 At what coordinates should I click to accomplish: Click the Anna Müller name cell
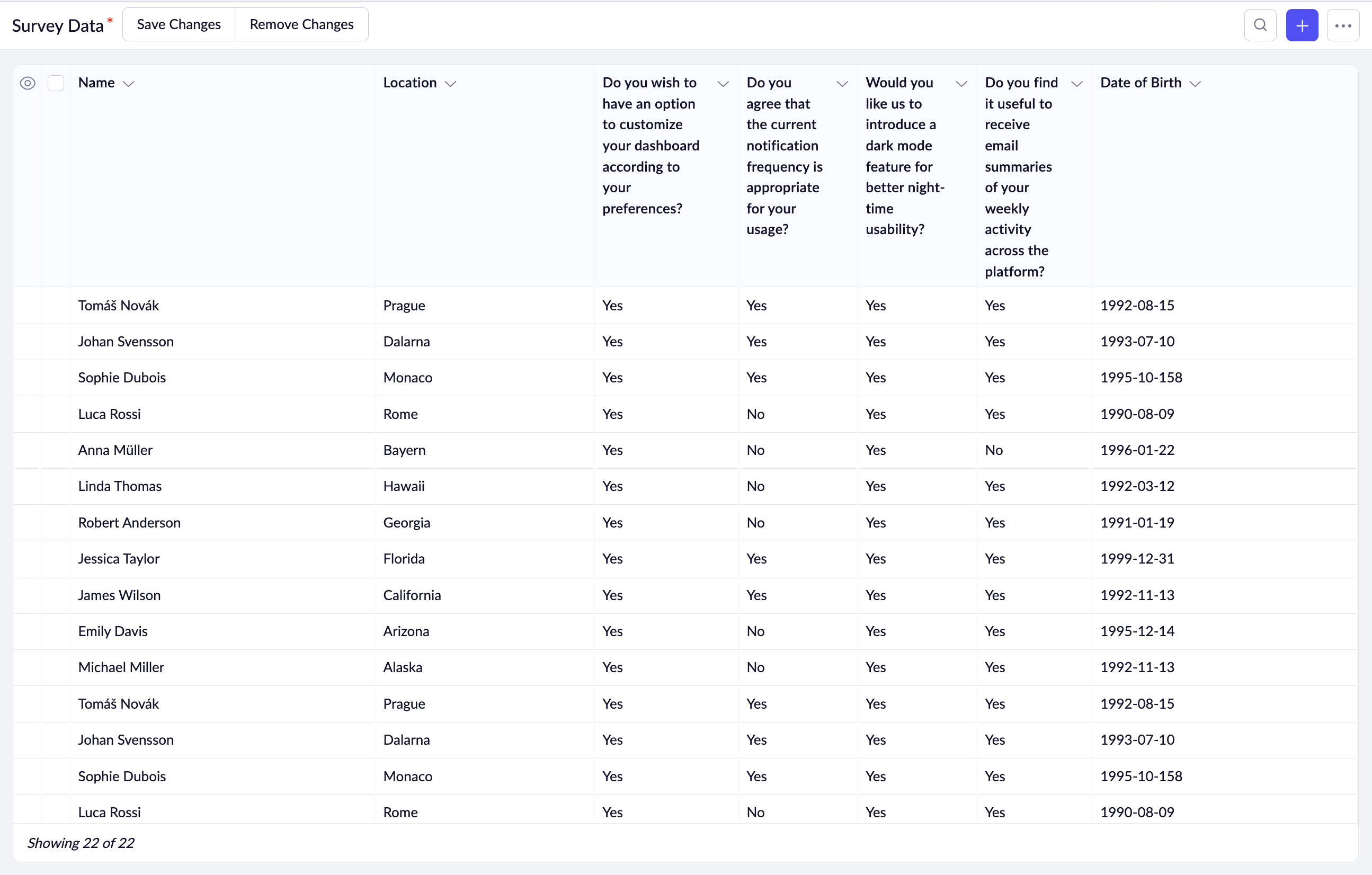point(115,450)
